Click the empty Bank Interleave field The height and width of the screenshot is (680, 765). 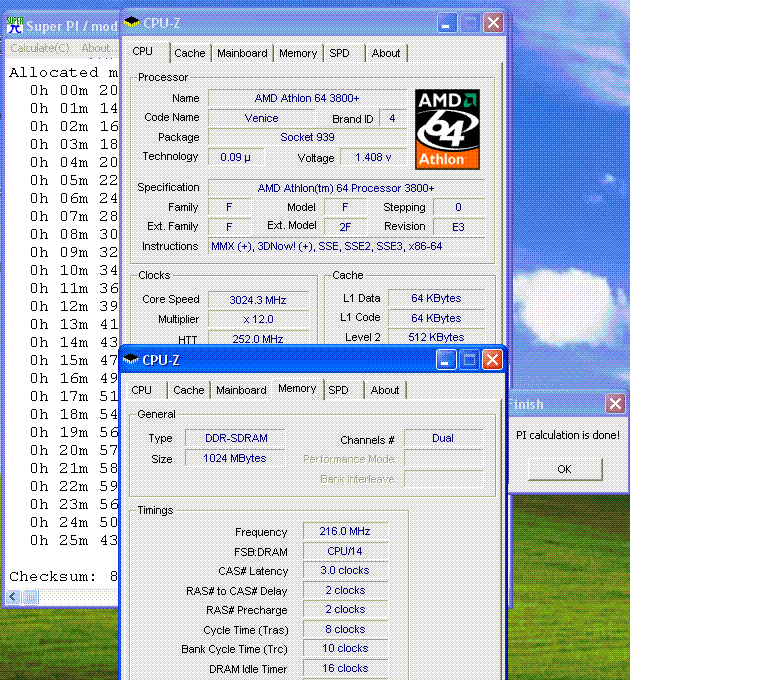(x=443, y=479)
